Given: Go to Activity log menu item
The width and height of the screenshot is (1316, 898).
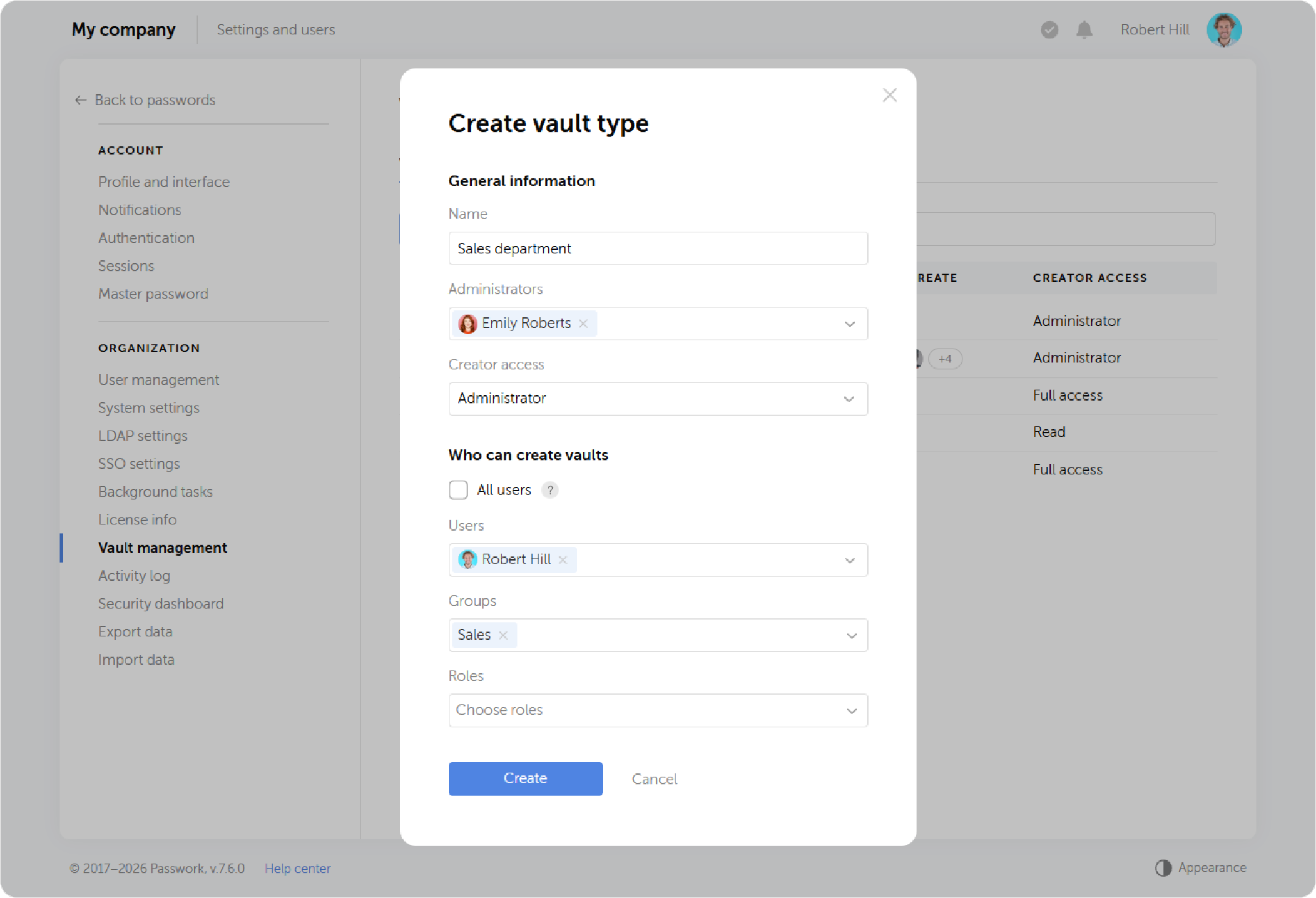Looking at the screenshot, I should coord(135,576).
